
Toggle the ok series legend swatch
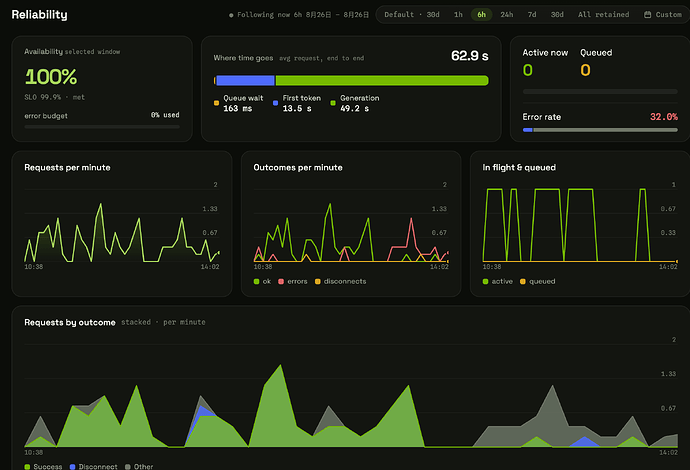[257, 281]
